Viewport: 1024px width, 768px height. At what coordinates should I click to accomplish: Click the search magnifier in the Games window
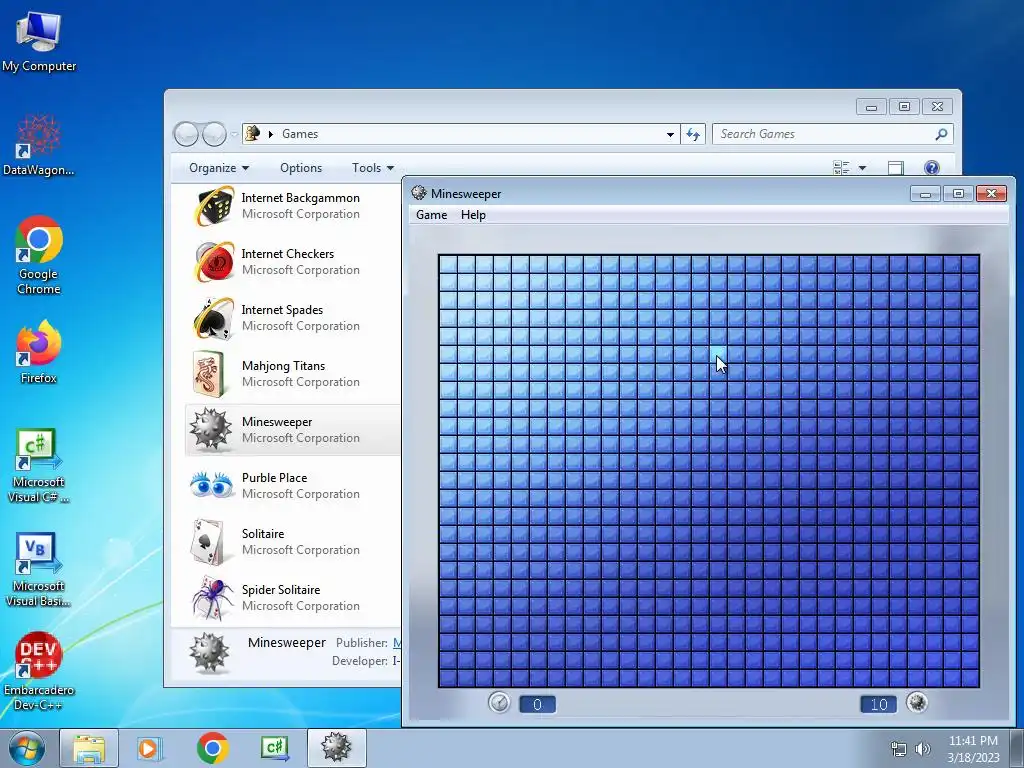[941, 134]
